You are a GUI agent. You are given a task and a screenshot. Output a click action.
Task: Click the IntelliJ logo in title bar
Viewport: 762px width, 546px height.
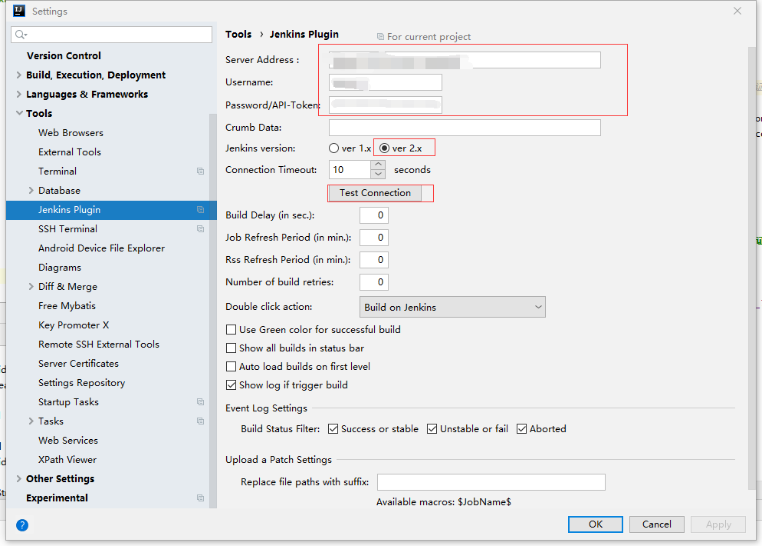click(x=19, y=11)
